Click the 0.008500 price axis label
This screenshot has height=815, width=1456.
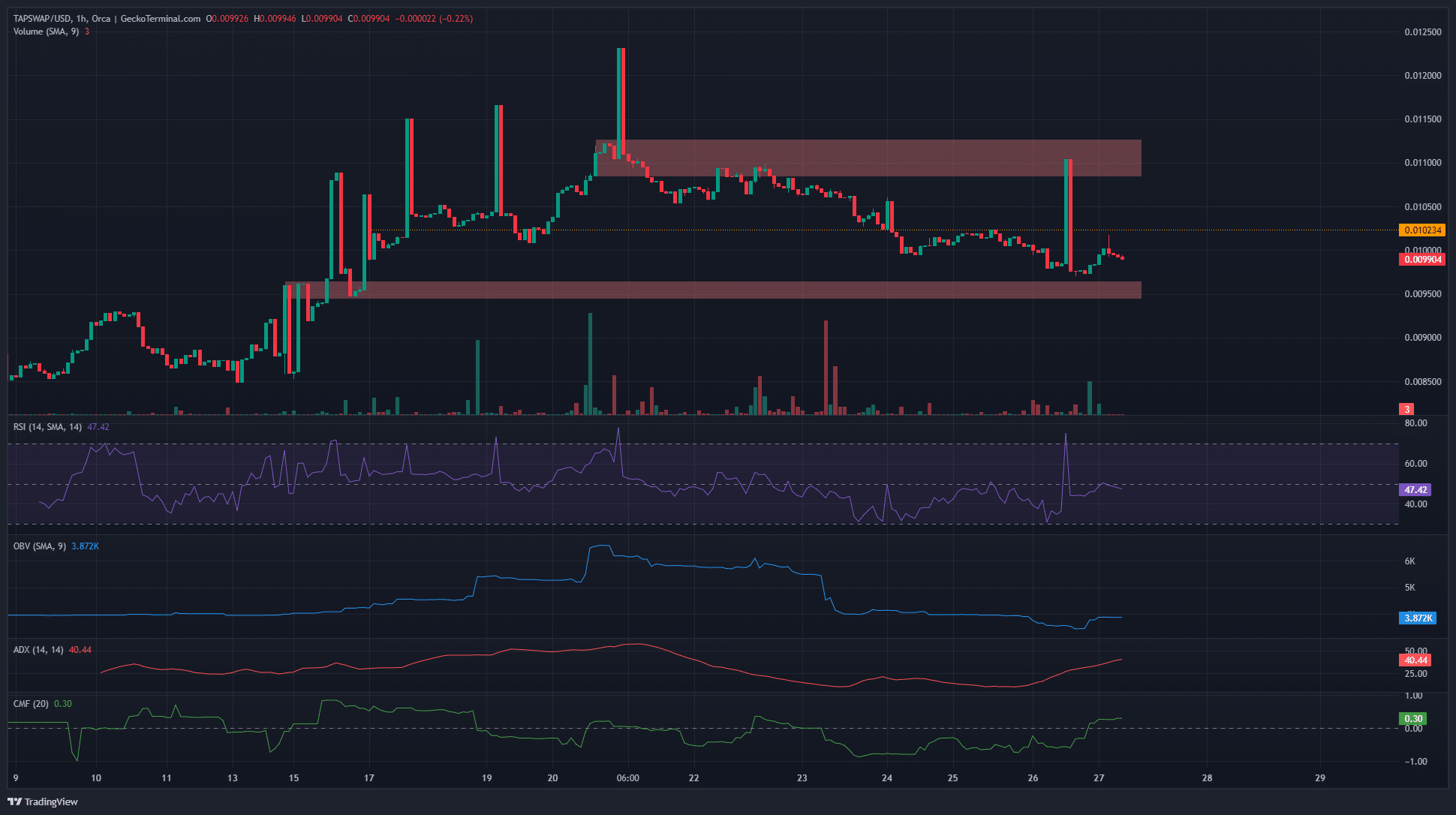[x=1423, y=382]
